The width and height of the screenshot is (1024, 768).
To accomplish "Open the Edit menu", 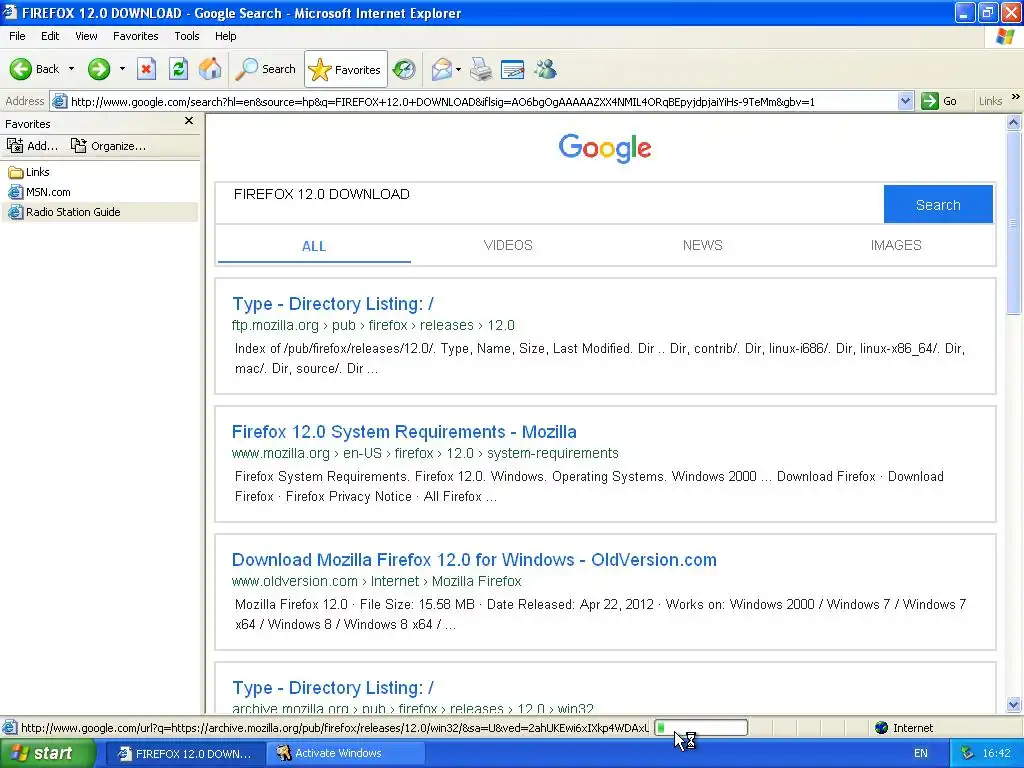I will click(50, 36).
